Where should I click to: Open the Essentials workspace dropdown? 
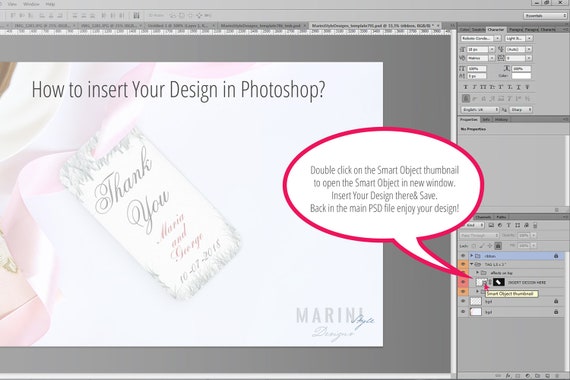545,16
